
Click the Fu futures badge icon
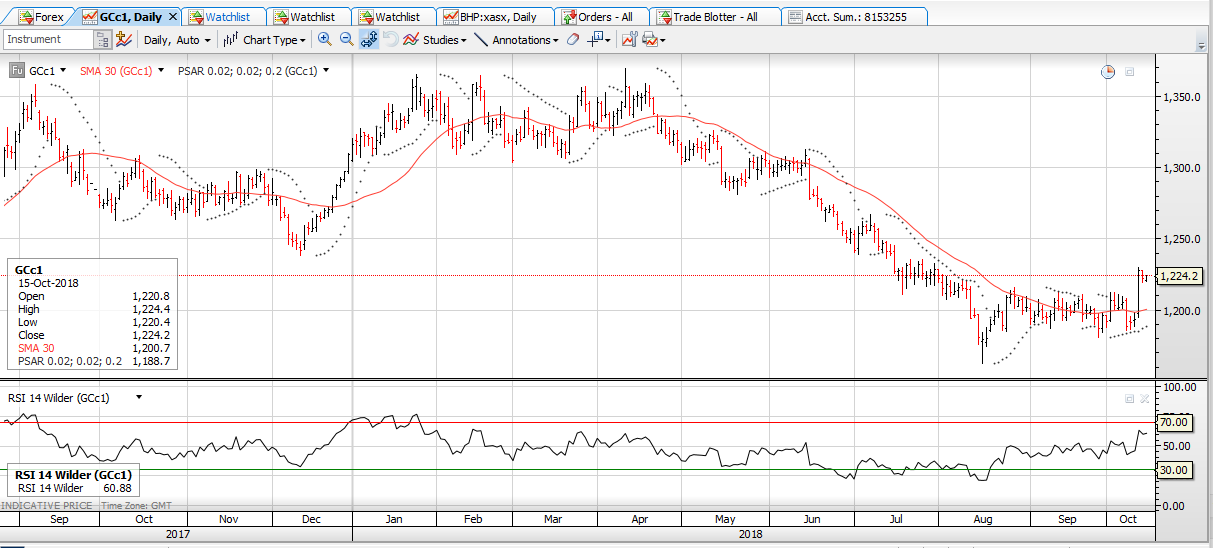16,71
